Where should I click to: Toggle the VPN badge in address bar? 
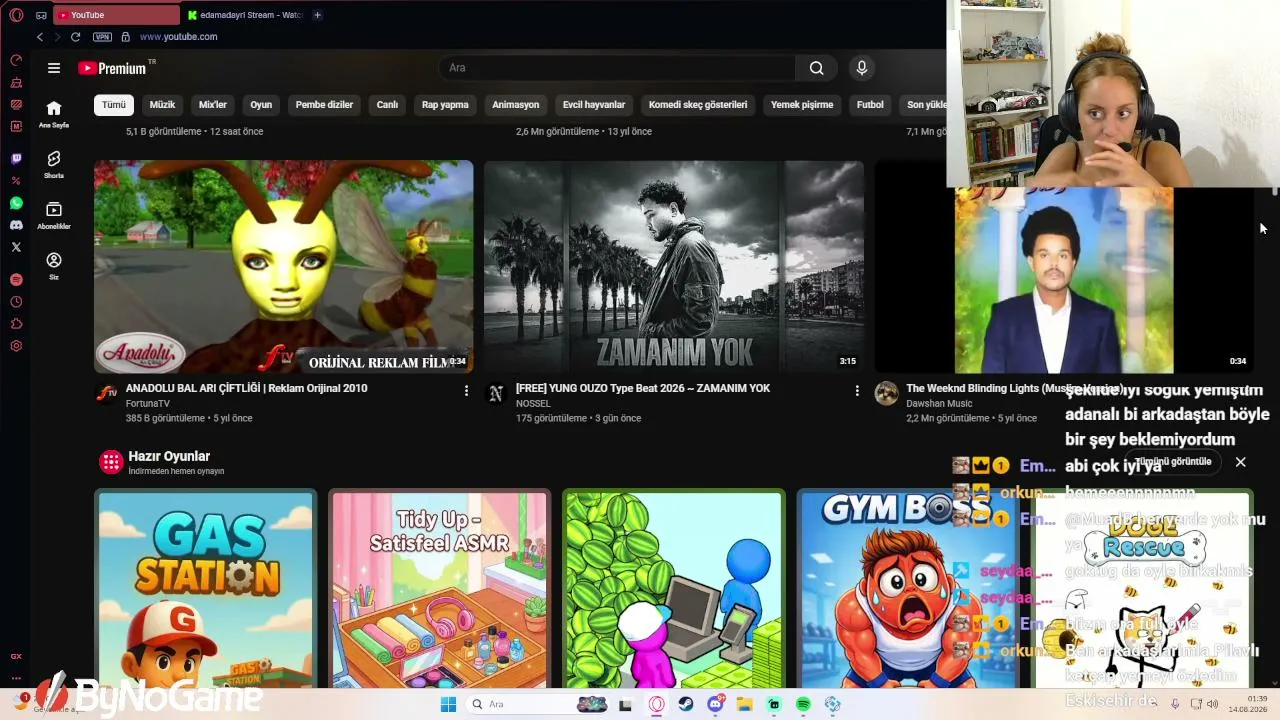(x=102, y=37)
